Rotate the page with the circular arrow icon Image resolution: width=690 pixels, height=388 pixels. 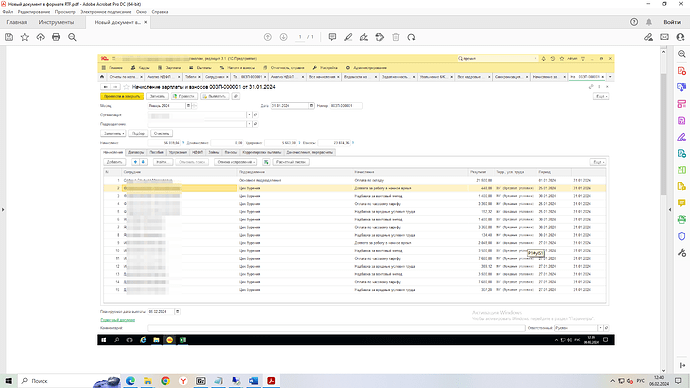click(411, 37)
